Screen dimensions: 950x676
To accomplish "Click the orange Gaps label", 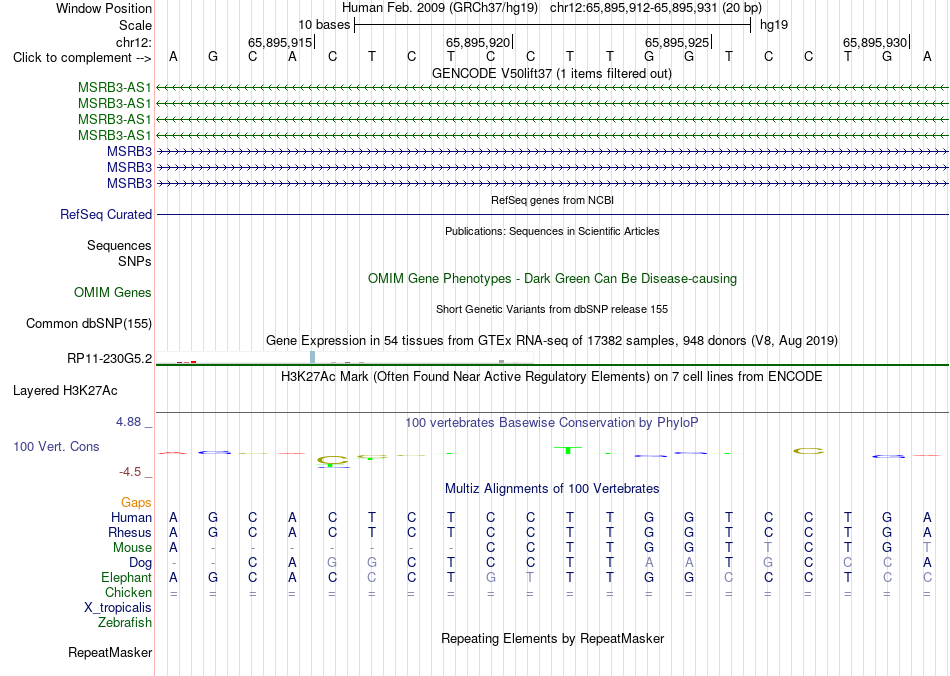I will pyautogui.click(x=136, y=503).
